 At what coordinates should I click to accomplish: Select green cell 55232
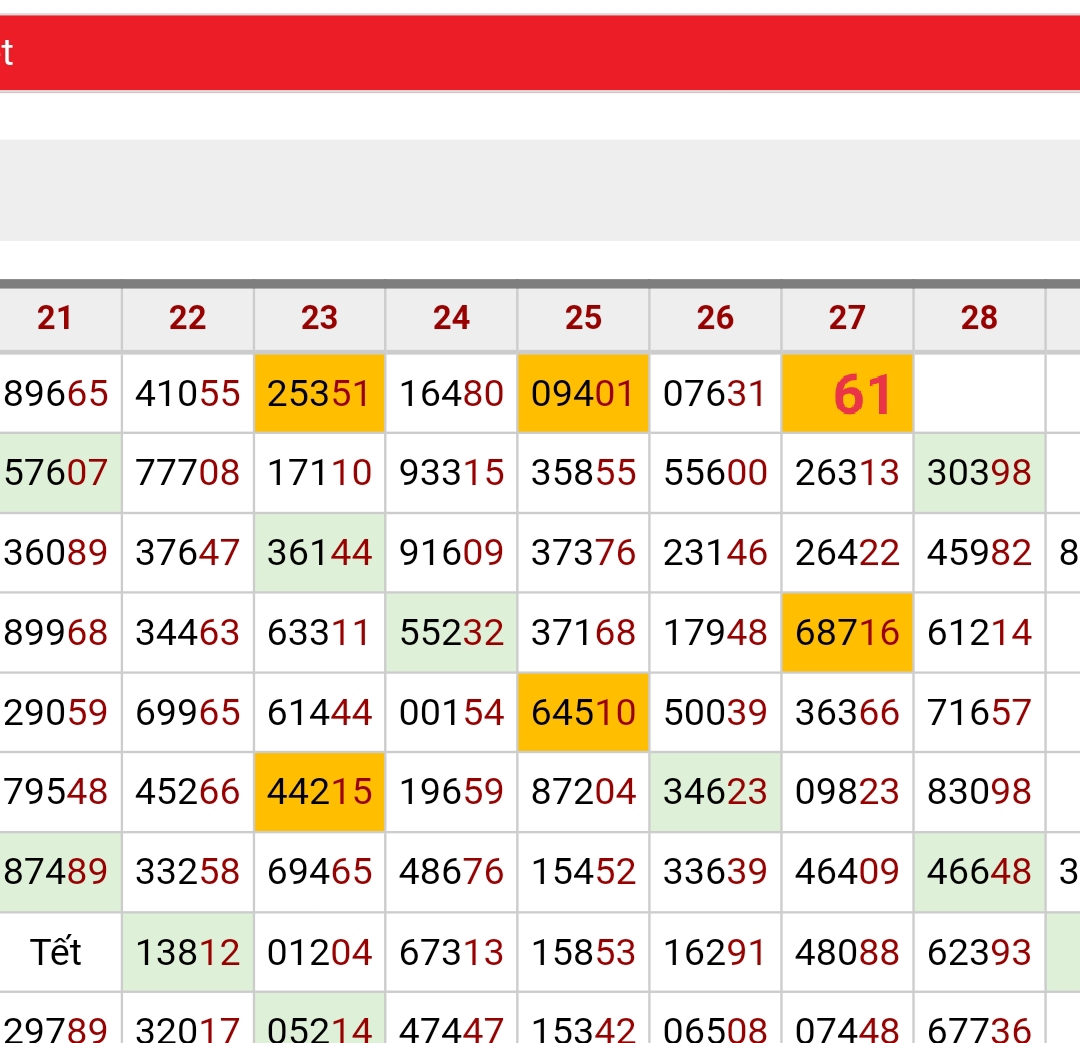point(451,632)
